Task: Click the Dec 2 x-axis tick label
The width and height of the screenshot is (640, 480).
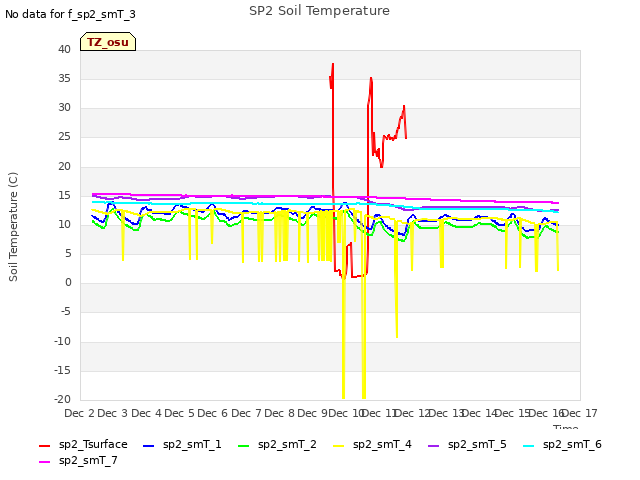Action: pyautogui.click(x=79, y=413)
